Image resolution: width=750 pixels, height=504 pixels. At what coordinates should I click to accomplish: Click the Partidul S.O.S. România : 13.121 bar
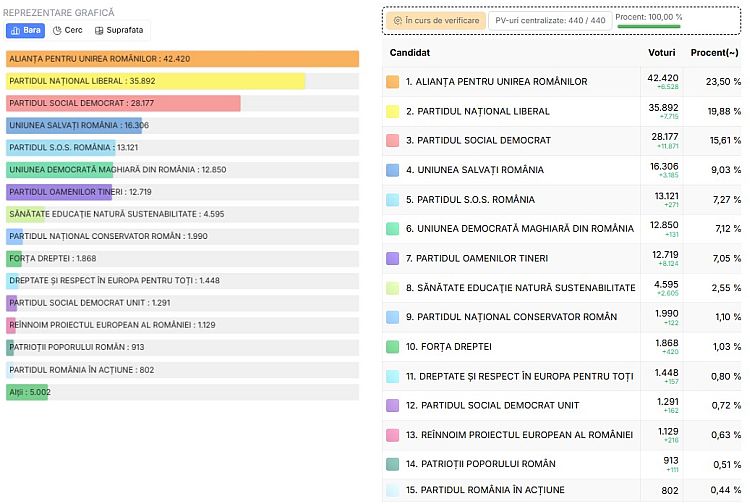(61, 148)
